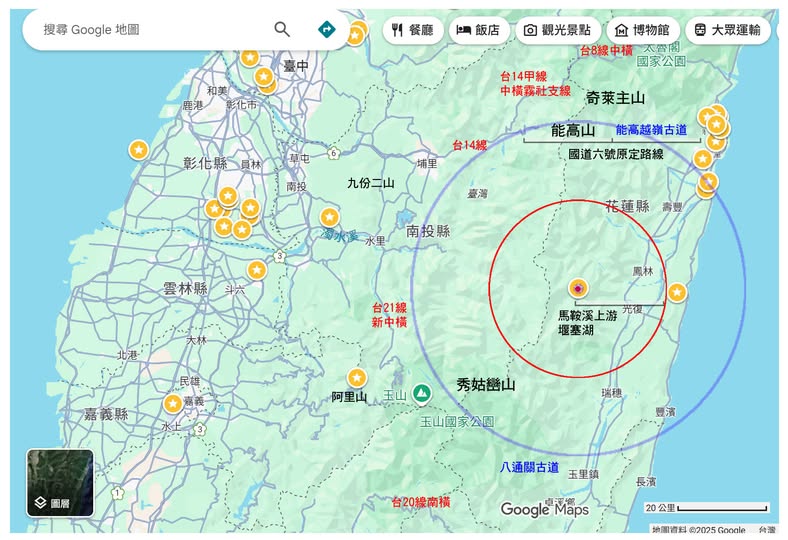
Task: Open the saved star marker east of 鳳林
Action: point(677,292)
